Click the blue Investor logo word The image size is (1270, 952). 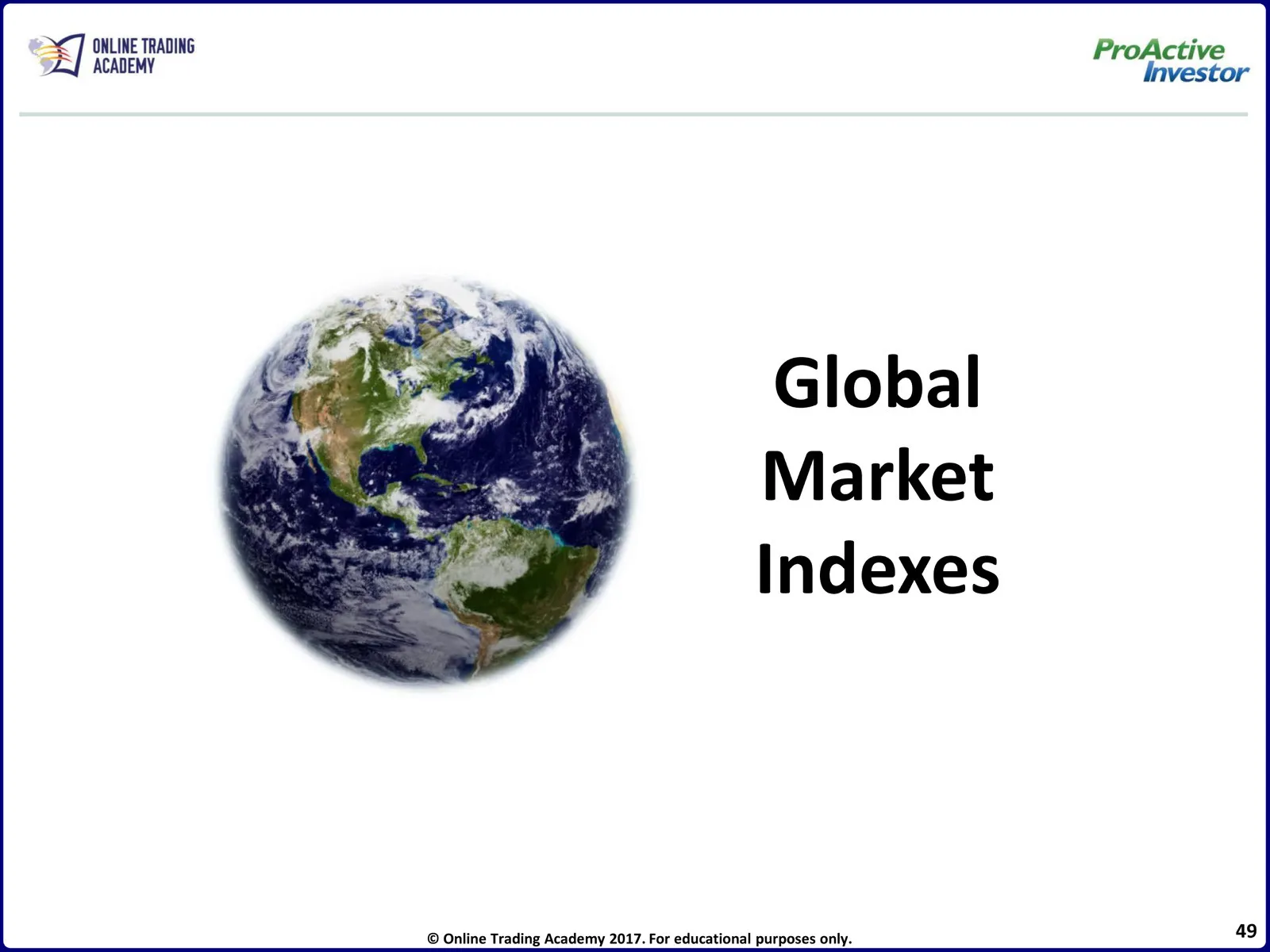[x=1195, y=73]
